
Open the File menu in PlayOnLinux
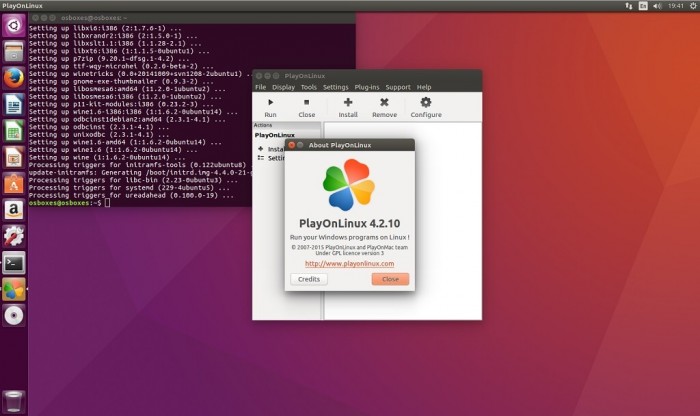click(260, 87)
